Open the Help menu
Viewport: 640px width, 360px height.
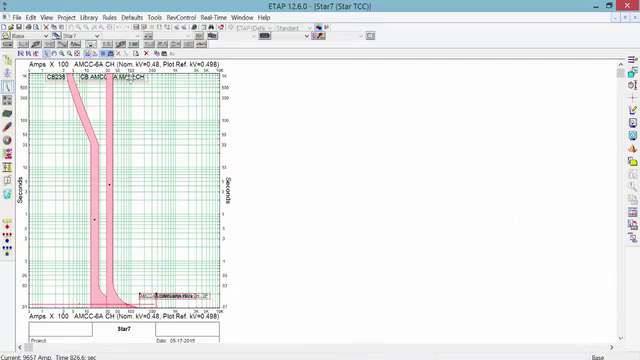click(264, 18)
